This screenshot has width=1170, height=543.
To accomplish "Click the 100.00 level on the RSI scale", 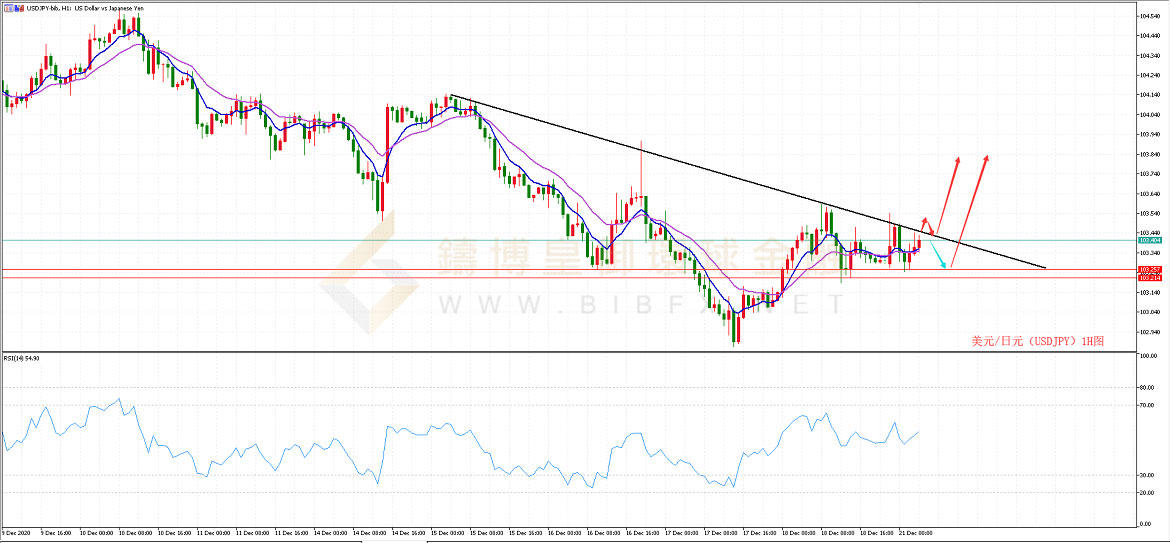I will (1148, 356).
